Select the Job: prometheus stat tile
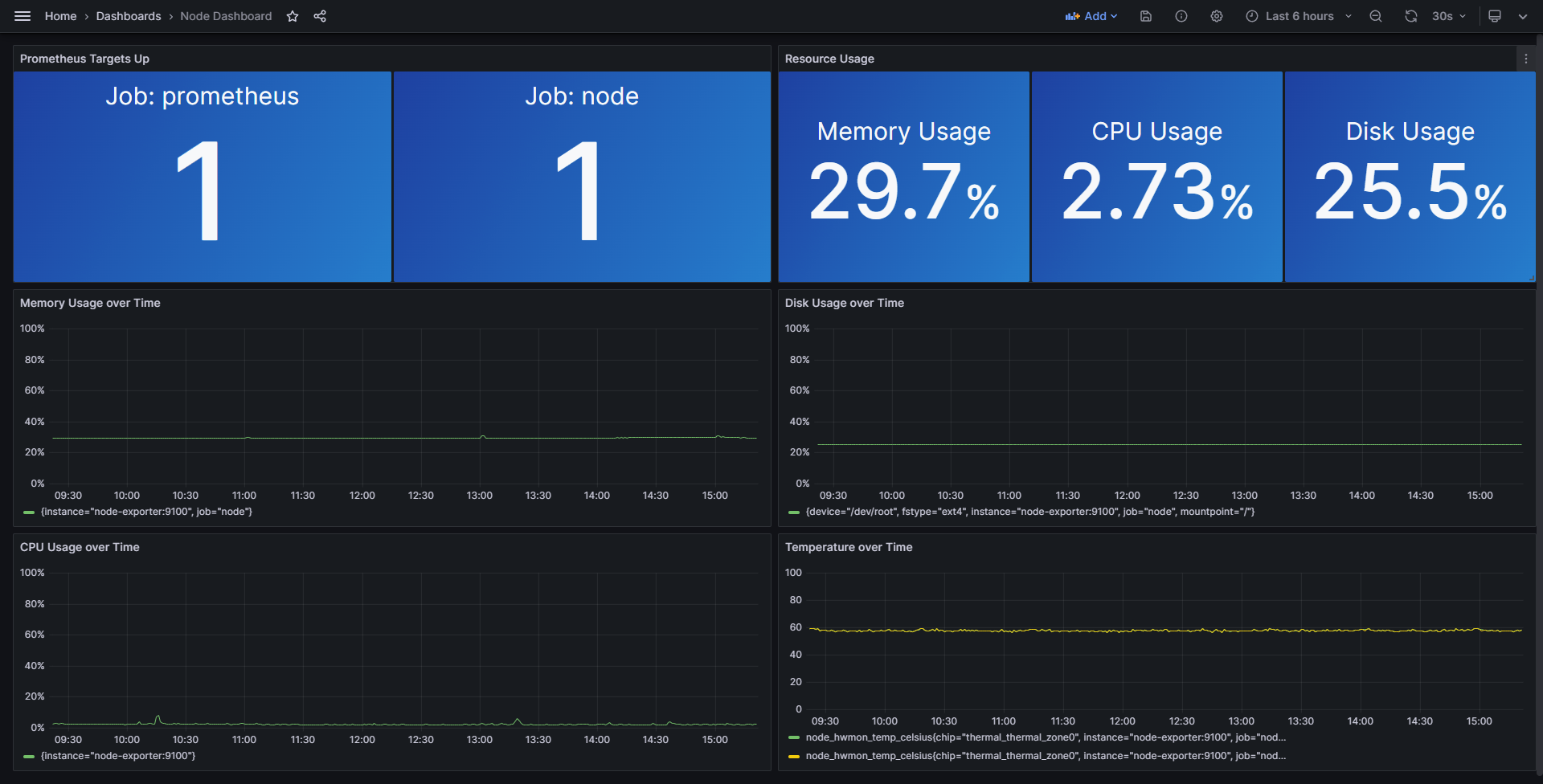The width and height of the screenshot is (1543, 784). [x=203, y=177]
